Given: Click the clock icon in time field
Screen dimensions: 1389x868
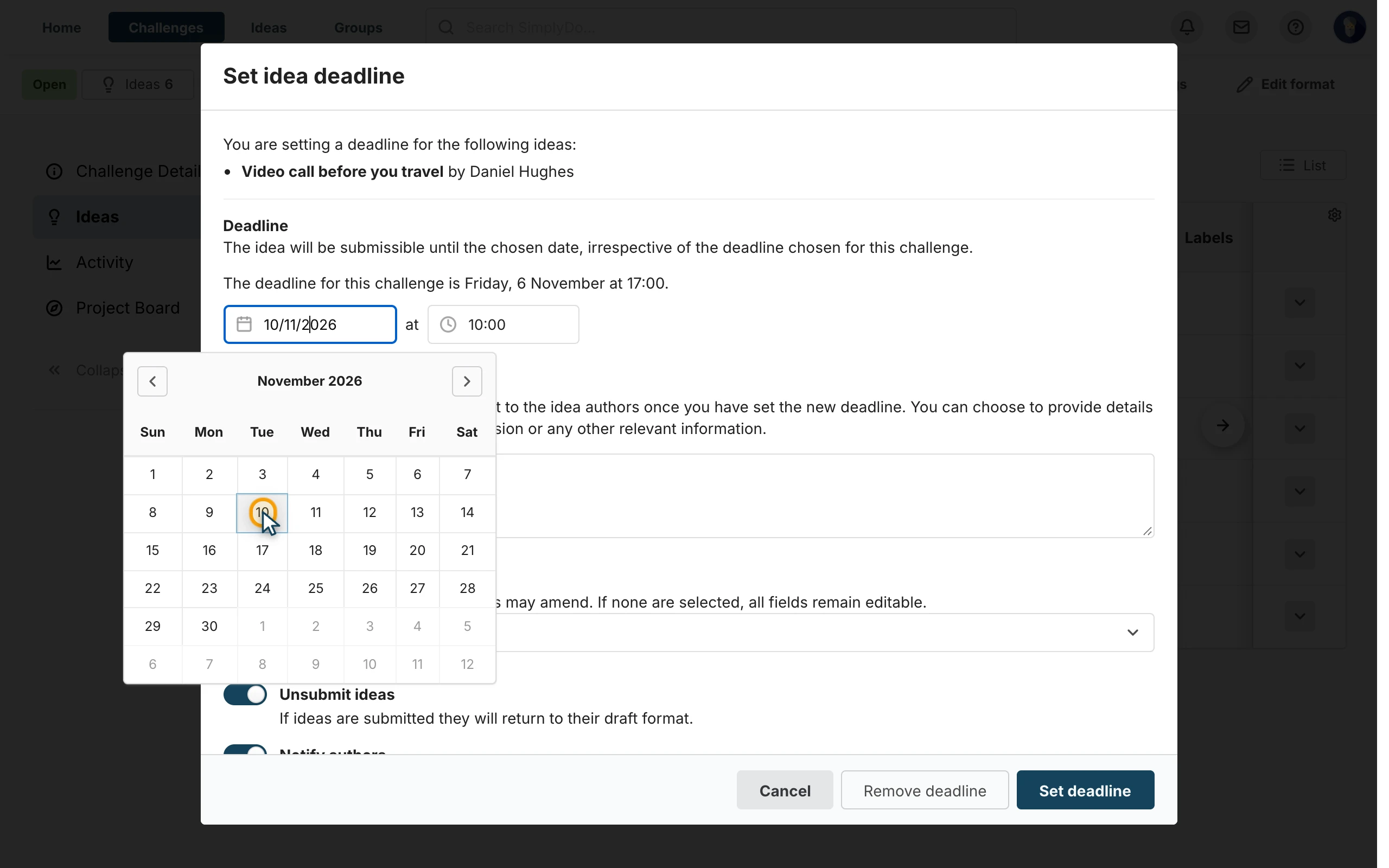Looking at the screenshot, I should pos(448,324).
